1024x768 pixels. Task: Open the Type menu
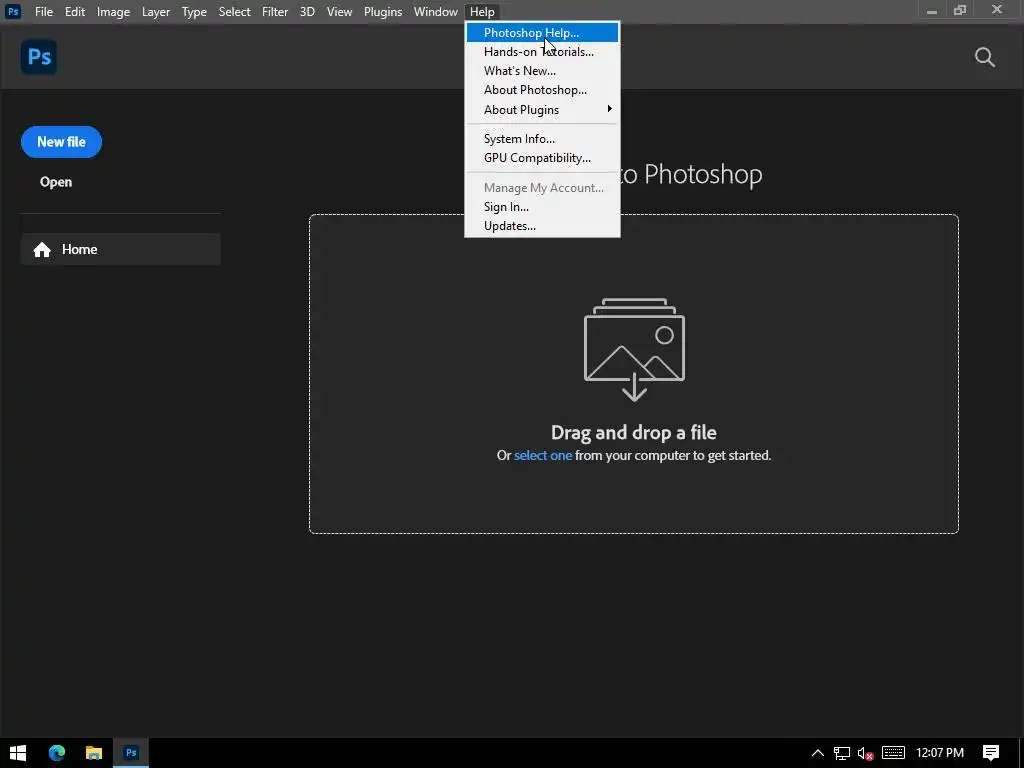coord(194,12)
